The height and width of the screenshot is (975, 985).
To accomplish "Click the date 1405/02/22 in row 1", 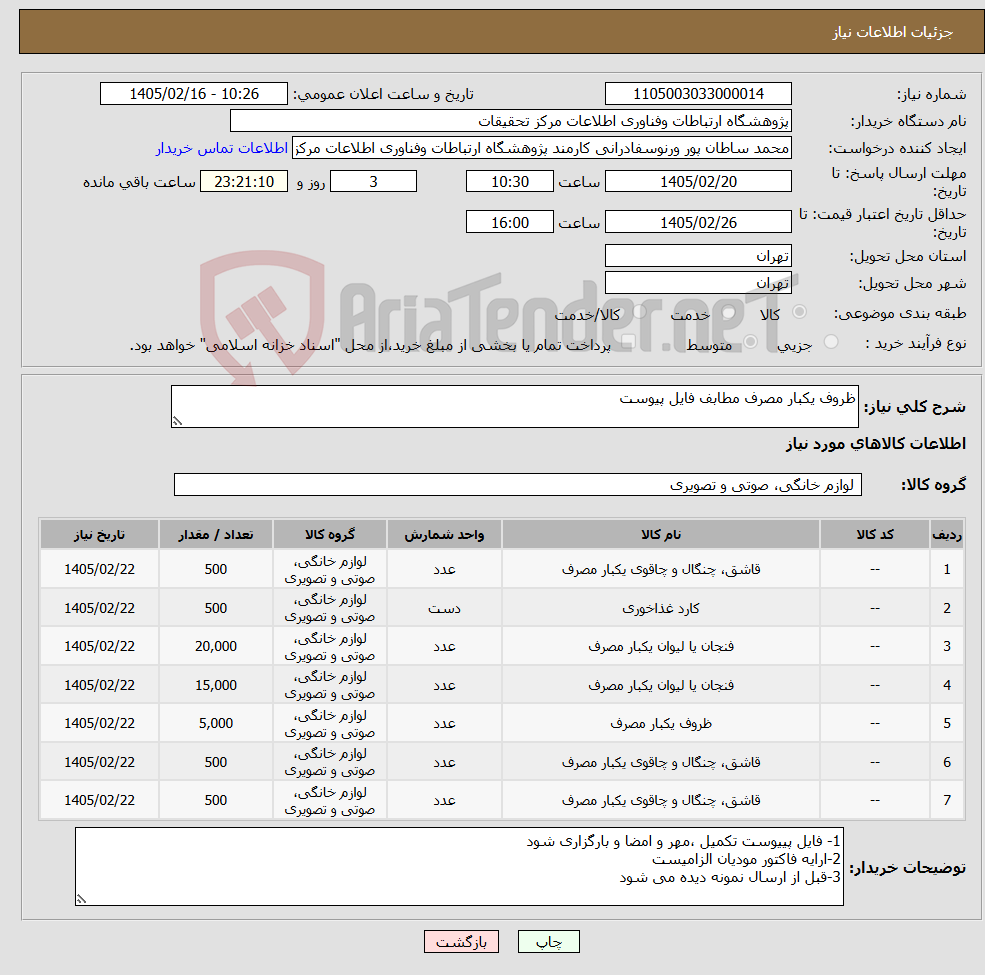I will [x=99, y=569].
